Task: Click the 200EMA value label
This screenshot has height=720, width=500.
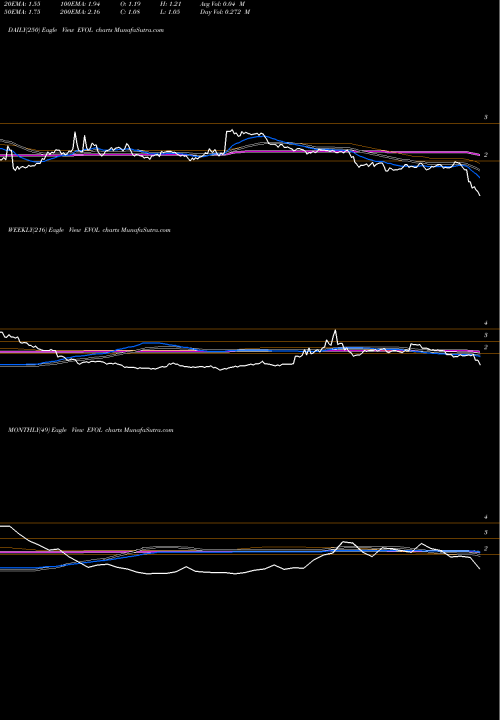Action: (x=80, y=12)
